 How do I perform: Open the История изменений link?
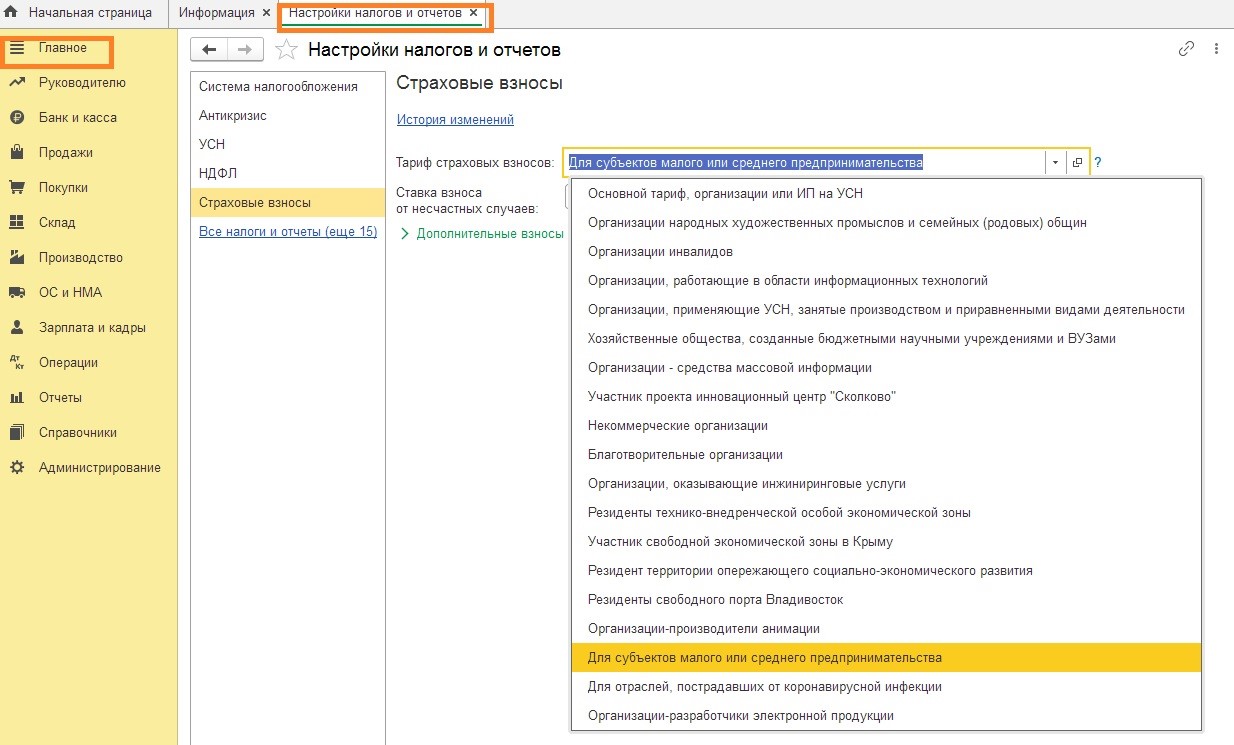(455, 120)
